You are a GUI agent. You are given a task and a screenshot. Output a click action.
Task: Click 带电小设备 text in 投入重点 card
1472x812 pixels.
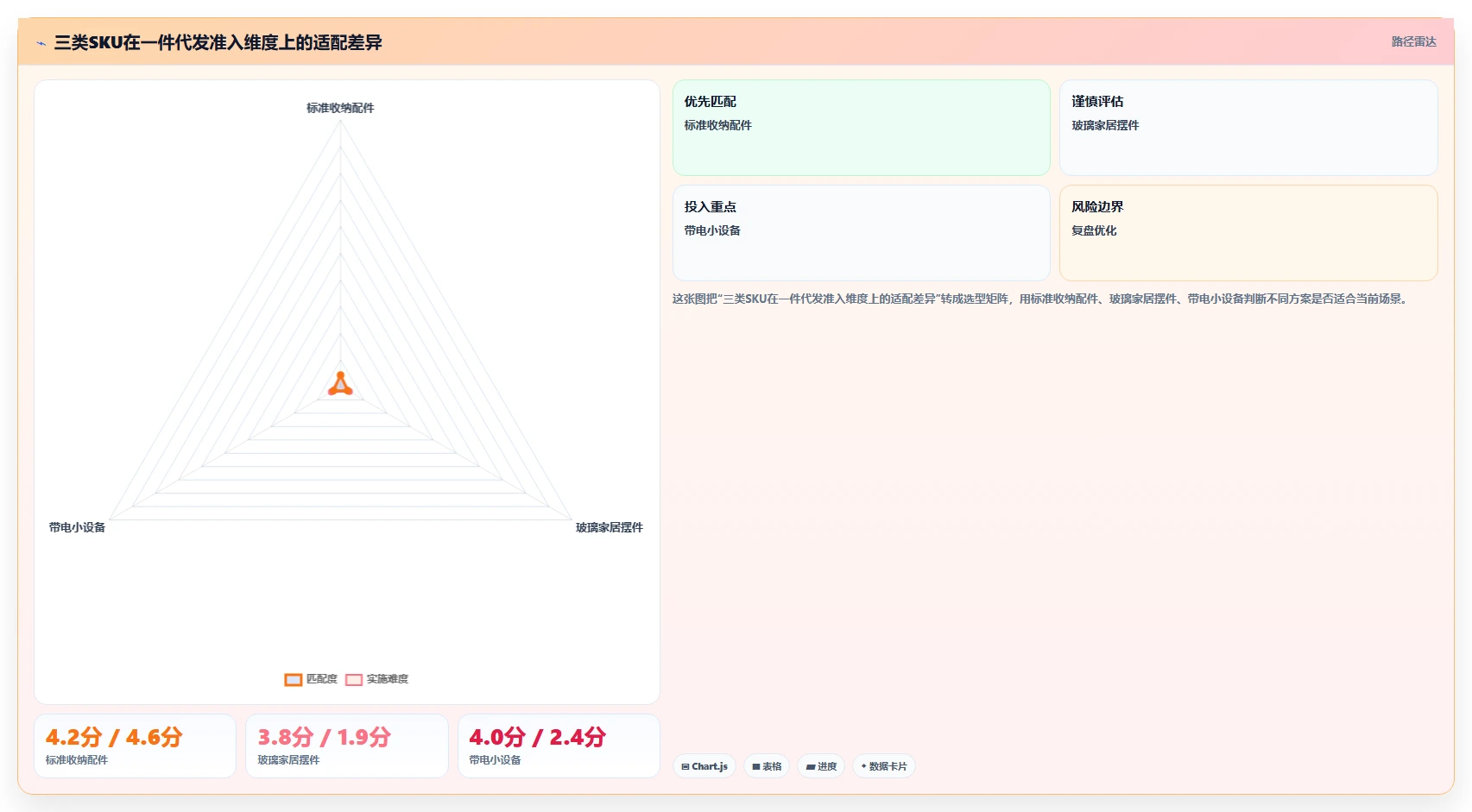point(712,230)
